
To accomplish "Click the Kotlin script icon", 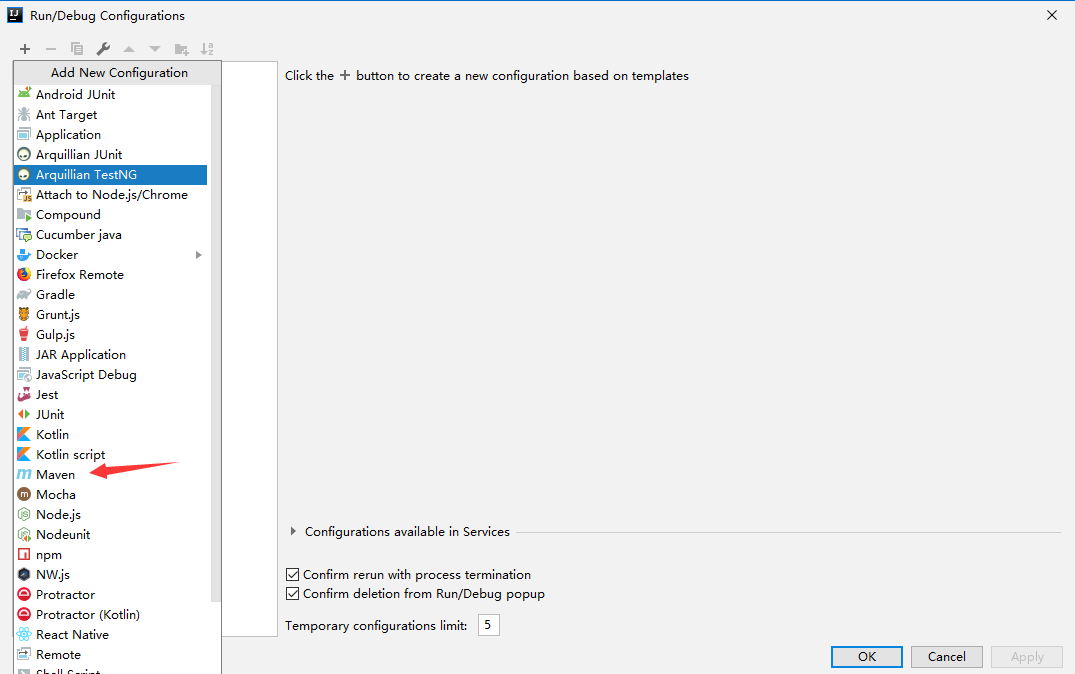I will coord(24,454).
